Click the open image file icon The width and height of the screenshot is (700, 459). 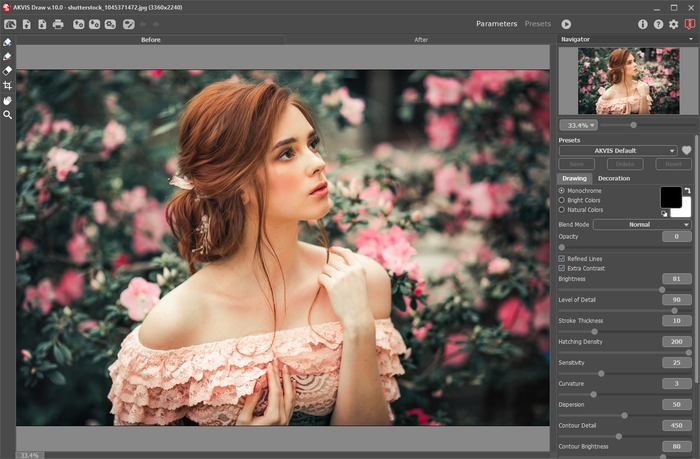click(27, 24)
